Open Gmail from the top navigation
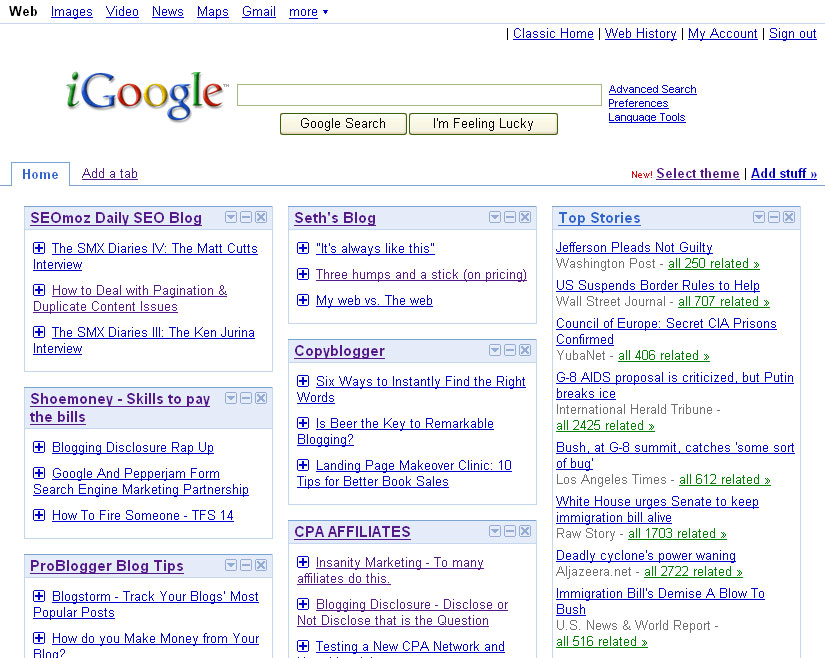This screenshot has height=658, width=825. pyautogui.click(x=259, y=12)
